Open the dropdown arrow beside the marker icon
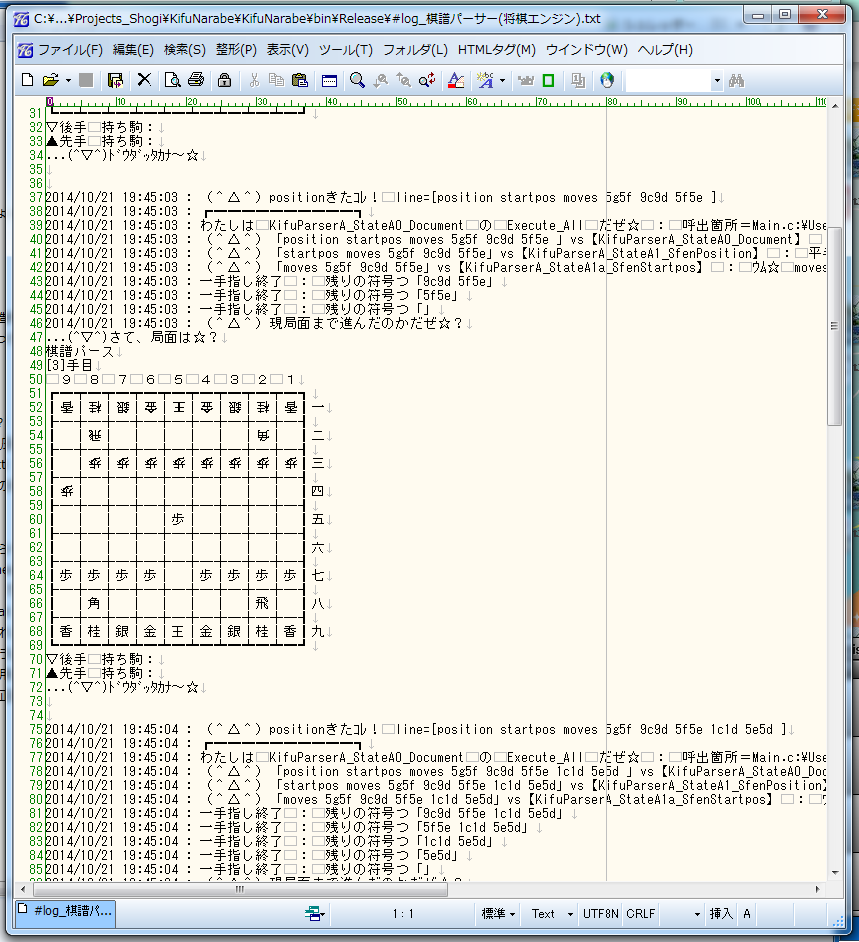The height and width of the screenshot is (942, 859). [503, 80]
